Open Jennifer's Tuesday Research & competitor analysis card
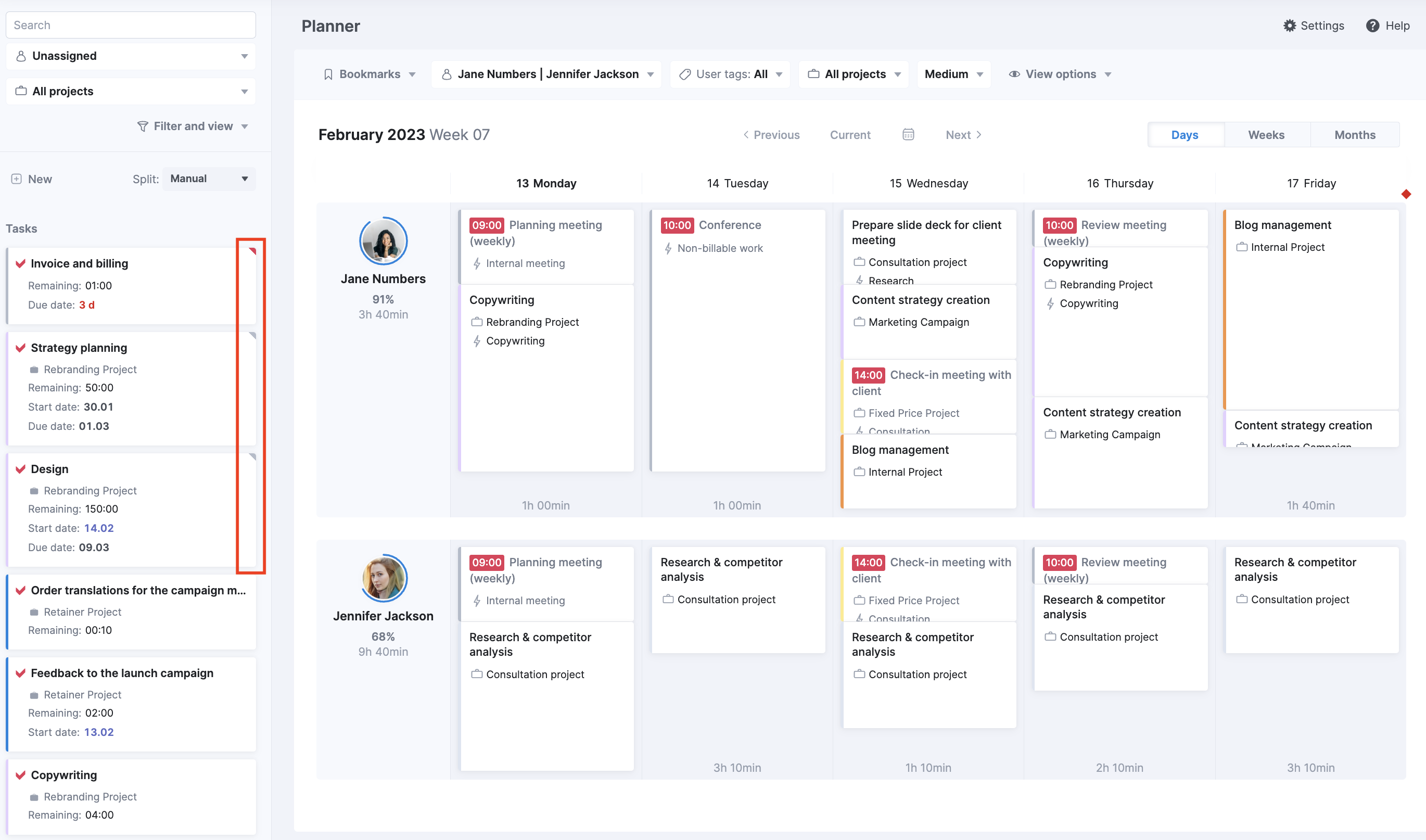This screenshot has width=1426, height=840. point(737,600)
